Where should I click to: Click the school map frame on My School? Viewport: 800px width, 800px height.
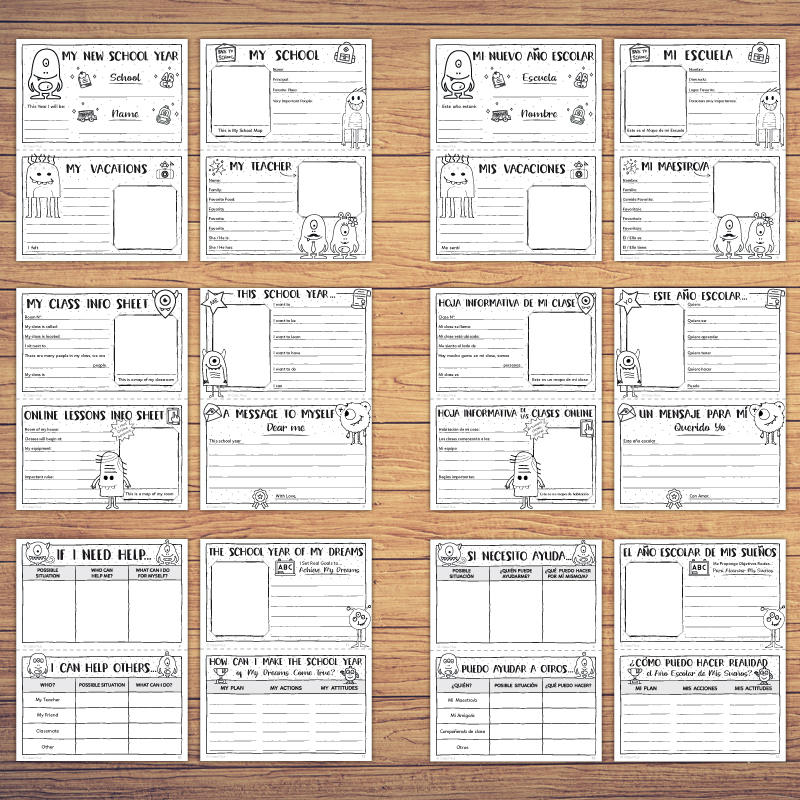point(238,94)
